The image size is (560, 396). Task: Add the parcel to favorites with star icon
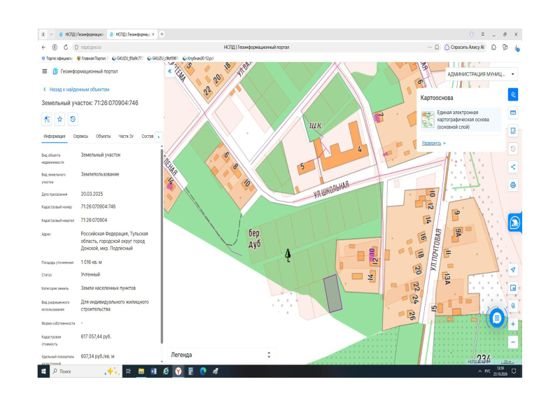point(60,119)
